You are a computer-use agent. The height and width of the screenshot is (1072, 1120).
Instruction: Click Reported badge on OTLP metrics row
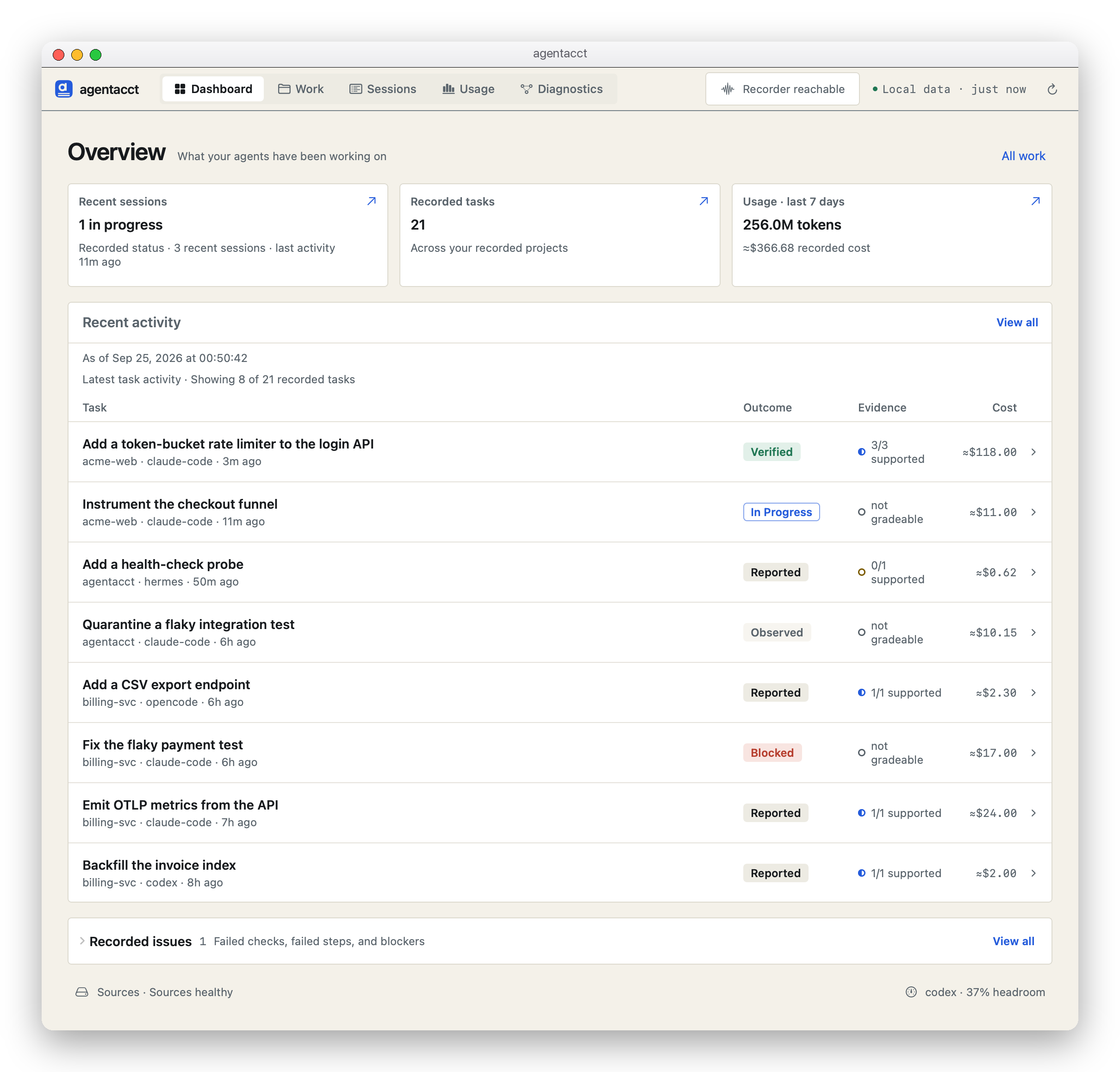775,813
